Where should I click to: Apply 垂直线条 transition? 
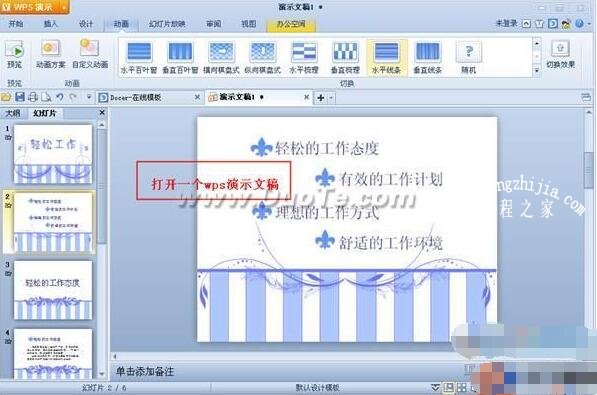428,58
